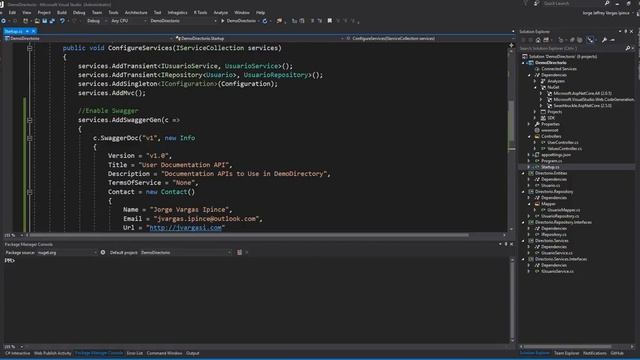Open the Edit menu
Screen dimensions: 640x360
pos(12,13)
